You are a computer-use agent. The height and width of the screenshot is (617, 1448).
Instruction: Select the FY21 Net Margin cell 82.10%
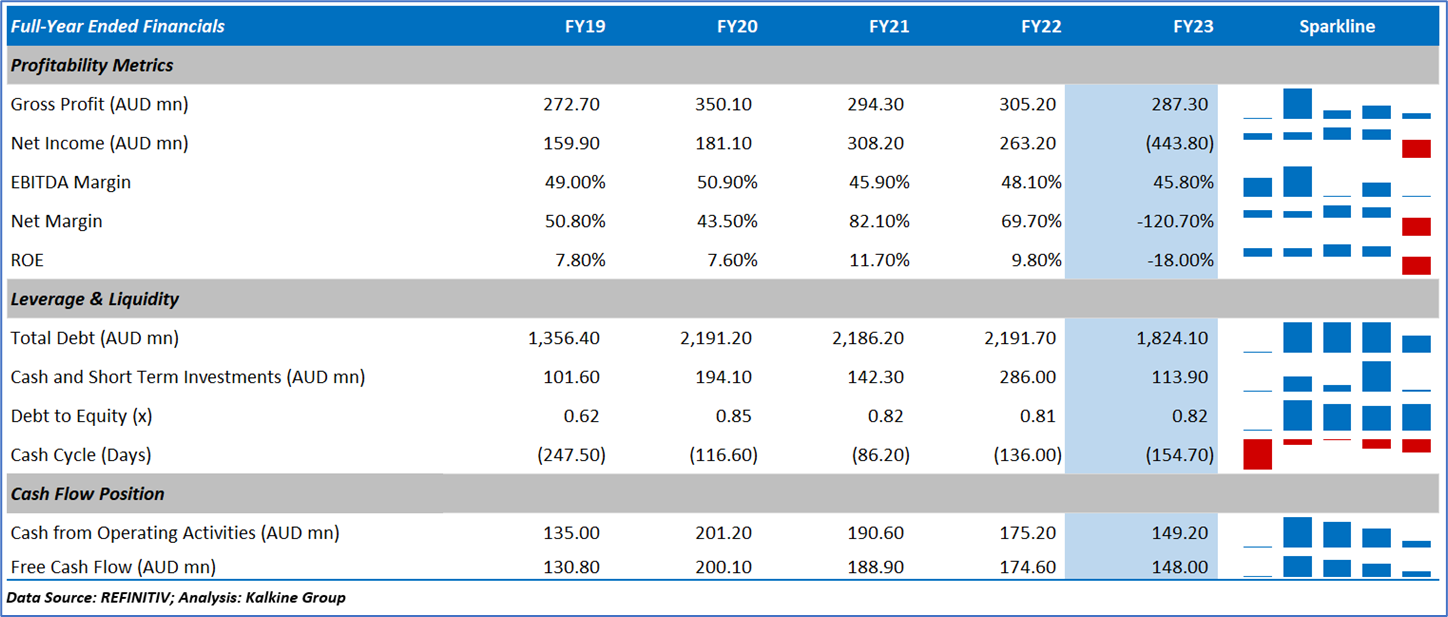pyautogui.click(x=876, y=221)
